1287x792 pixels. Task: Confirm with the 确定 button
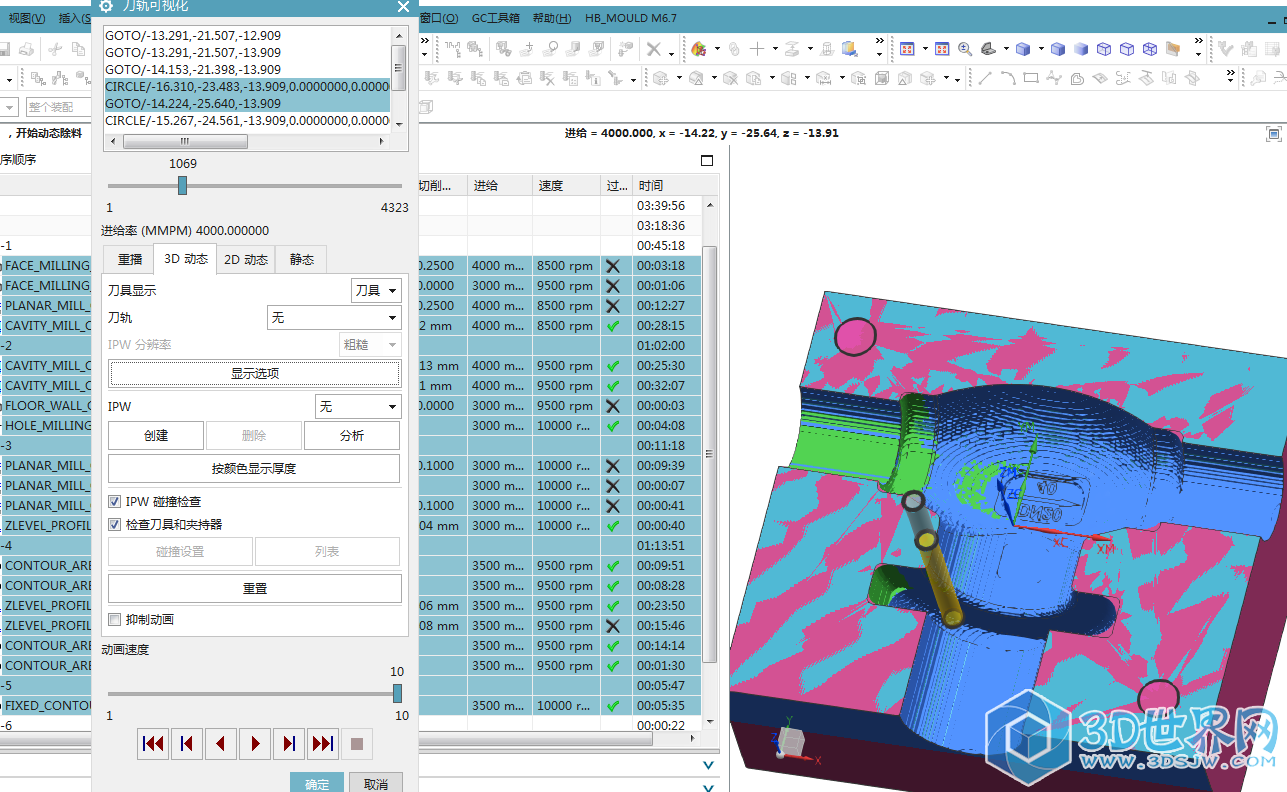[317, 783]
